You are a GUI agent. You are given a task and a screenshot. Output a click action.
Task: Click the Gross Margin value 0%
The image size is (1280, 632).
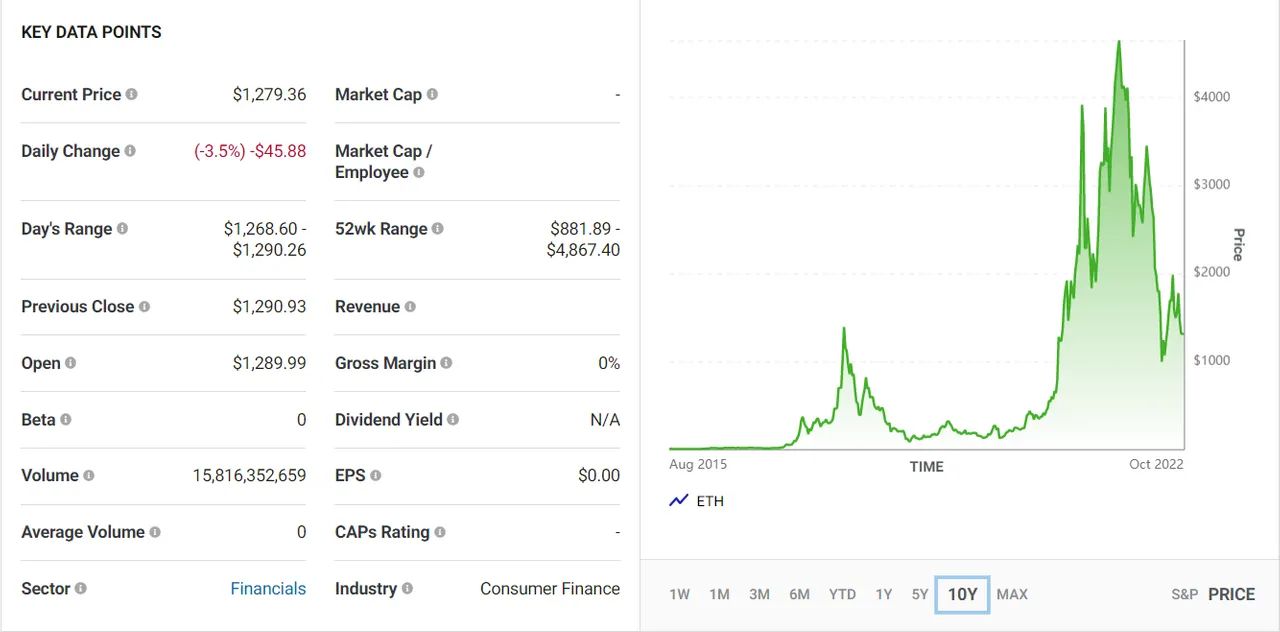point(609,363)
